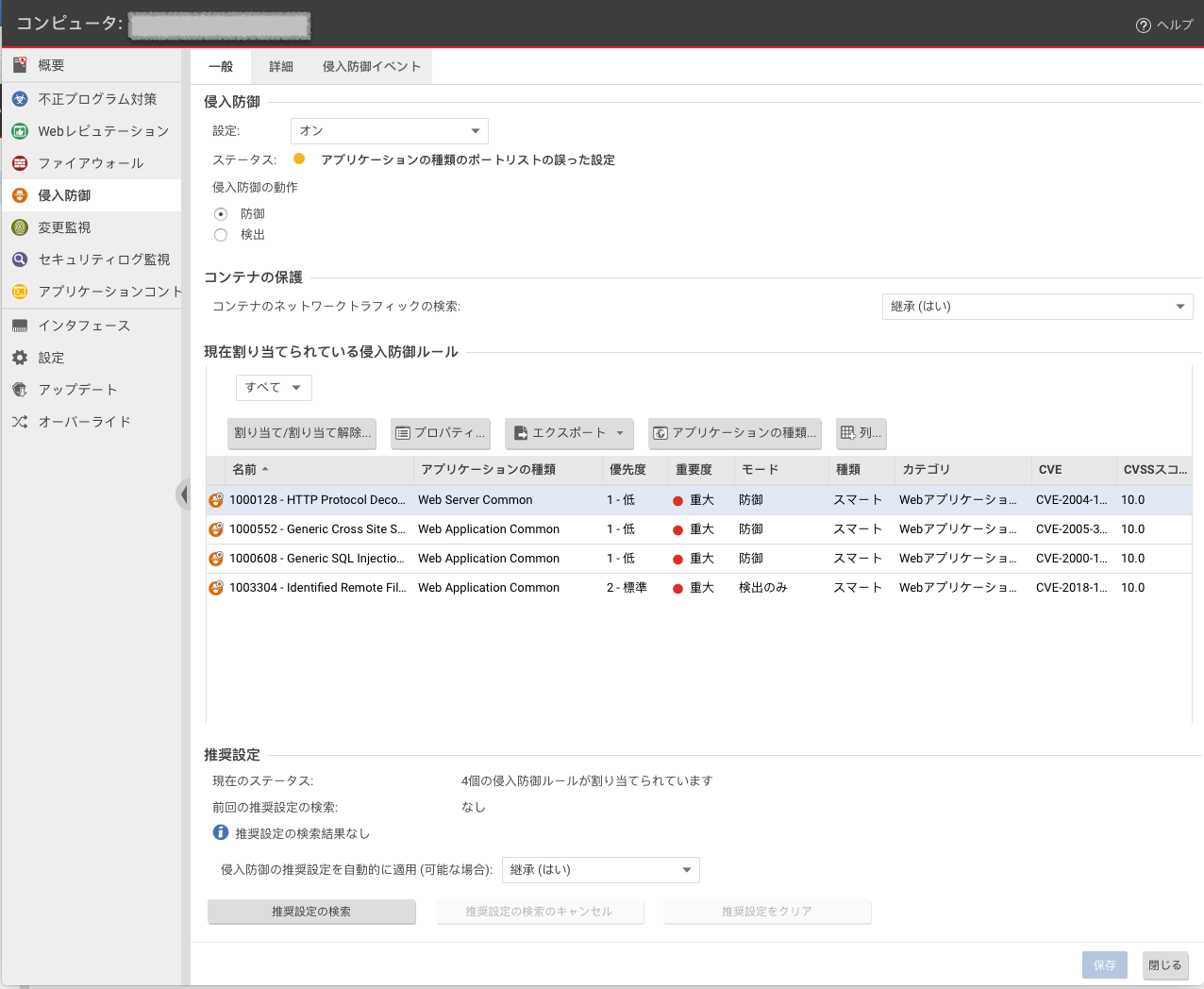Click the 推奨設定の検索 button
The image size is (1204, 989).
(311, 912)
